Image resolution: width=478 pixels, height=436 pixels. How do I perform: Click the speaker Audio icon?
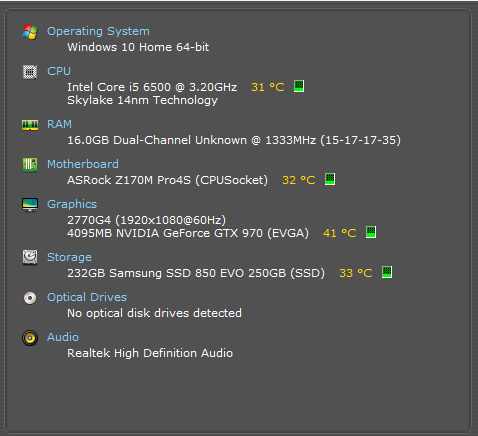click(x=30, y=338)
